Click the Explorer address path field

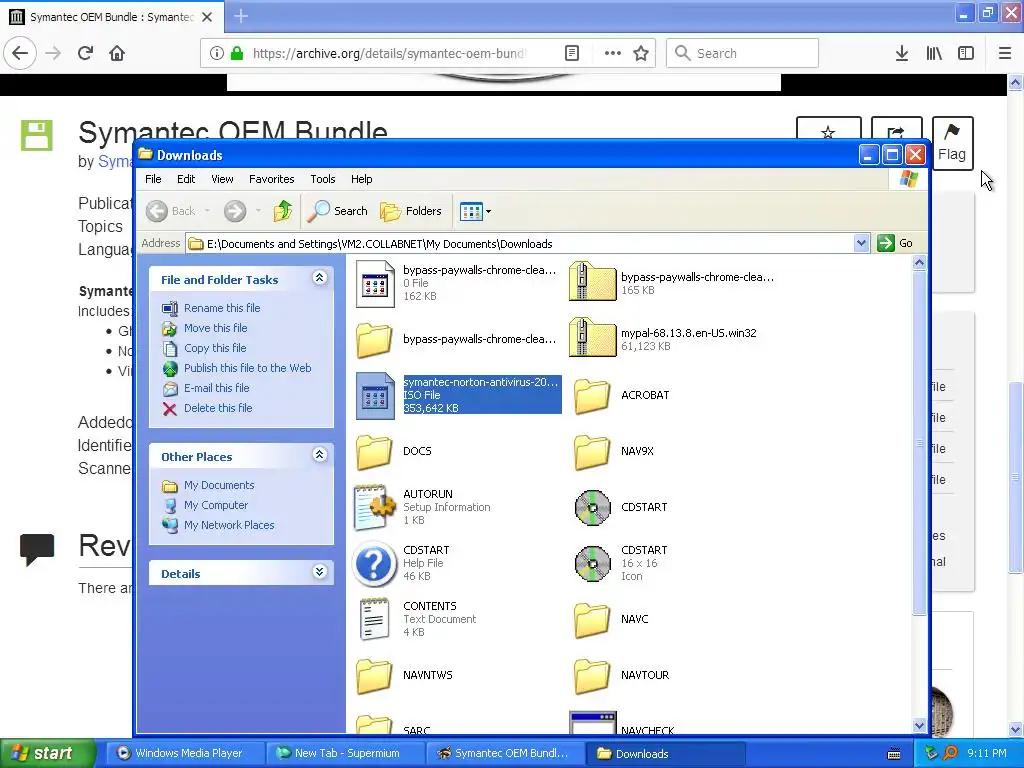[520, 244]
